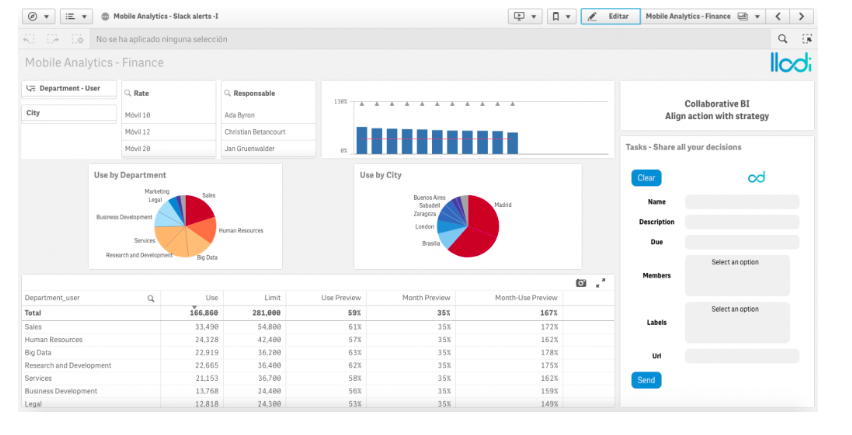Select the Services table row

pyautogui.click(x=318, y=378)
